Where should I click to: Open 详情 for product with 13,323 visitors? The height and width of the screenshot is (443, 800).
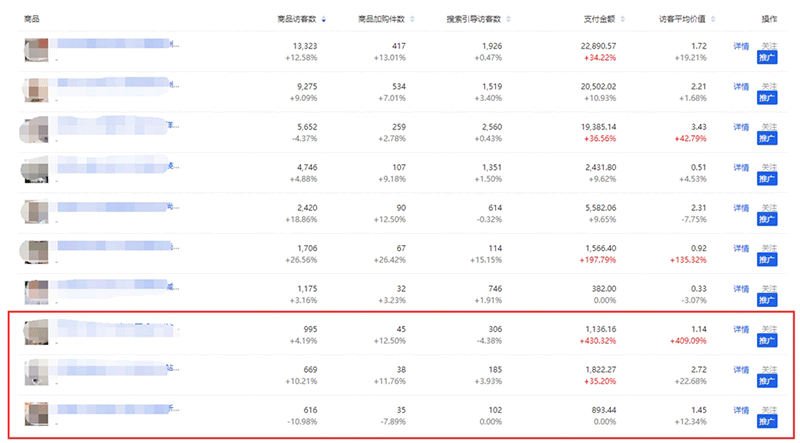tap(741, 46)
